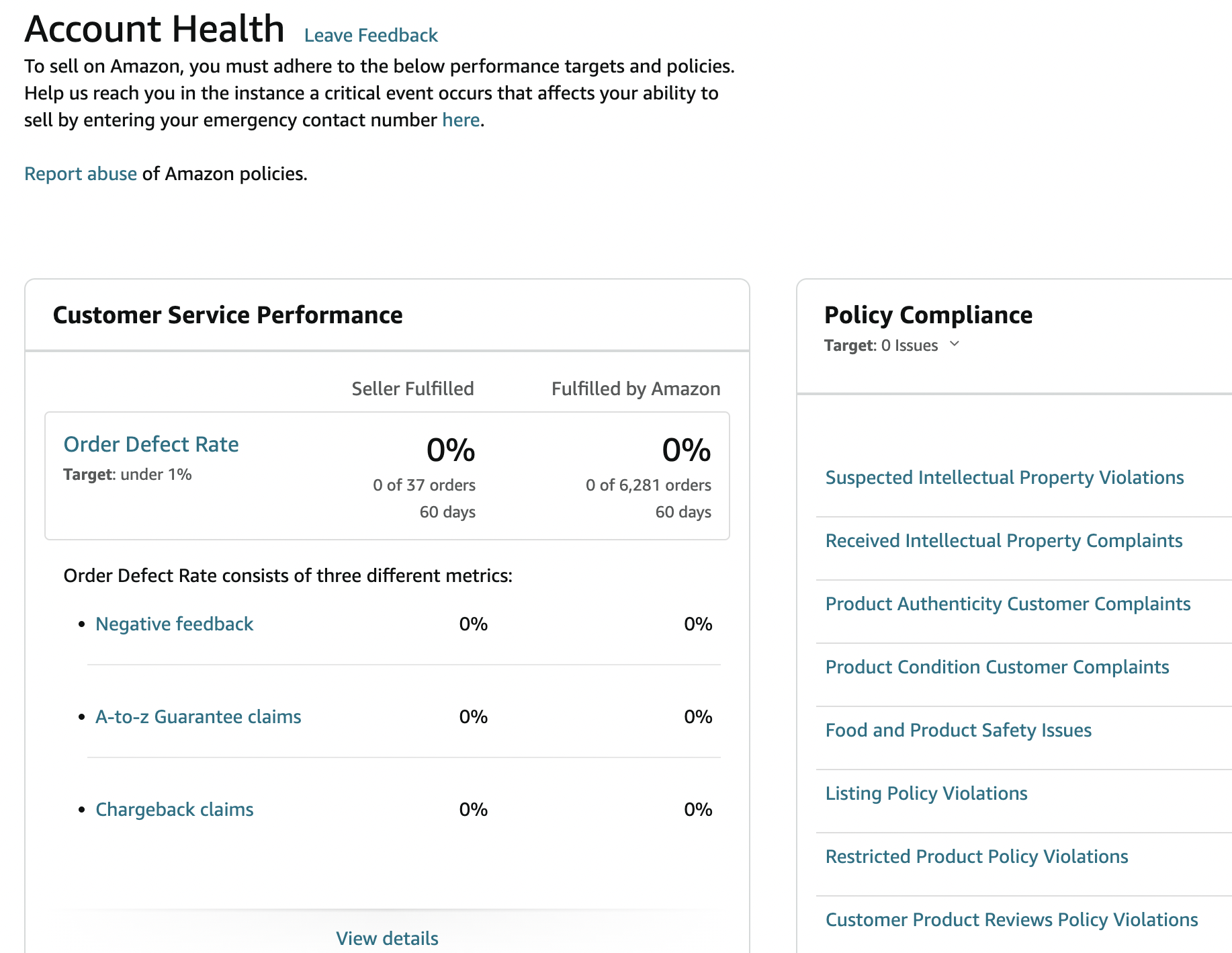The height and width of the screenshot is (953, 1232).
Task: Open Negative feedback metric details
Action: point(174,624)
